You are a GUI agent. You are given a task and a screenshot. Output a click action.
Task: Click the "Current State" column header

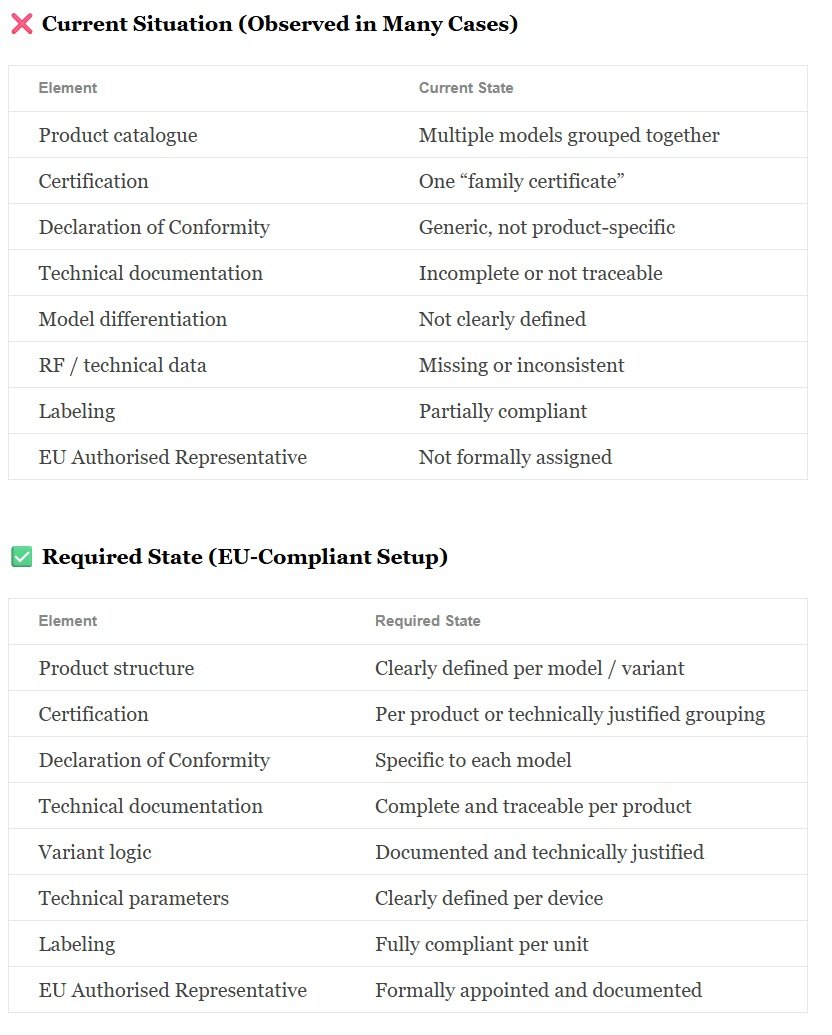tap(465, 88)
